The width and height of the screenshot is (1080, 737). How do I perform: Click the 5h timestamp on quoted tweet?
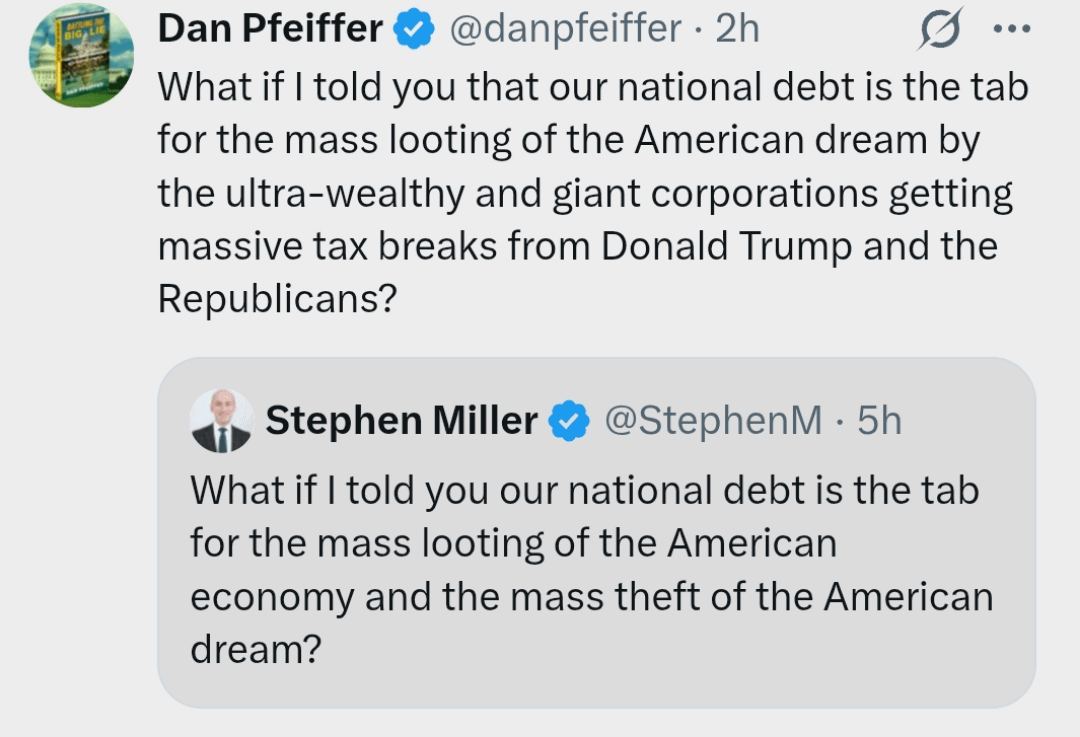(x=879, y=421)
